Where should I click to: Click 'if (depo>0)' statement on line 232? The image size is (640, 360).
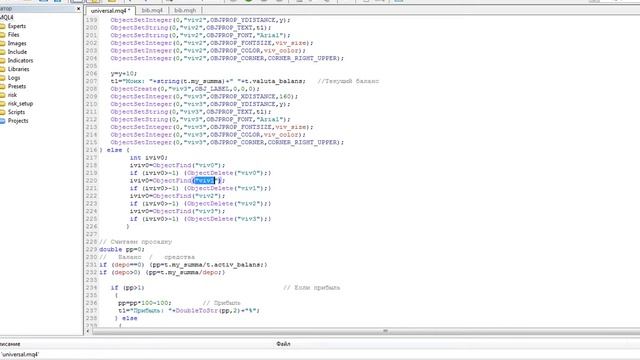pos(162,272)
